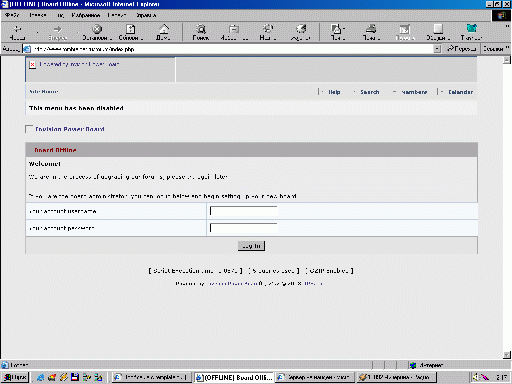Viewport: 512px width, 384px height.
Task: Open the home page via Home icon
Action: pyautogui.click(x=163, y=32)
